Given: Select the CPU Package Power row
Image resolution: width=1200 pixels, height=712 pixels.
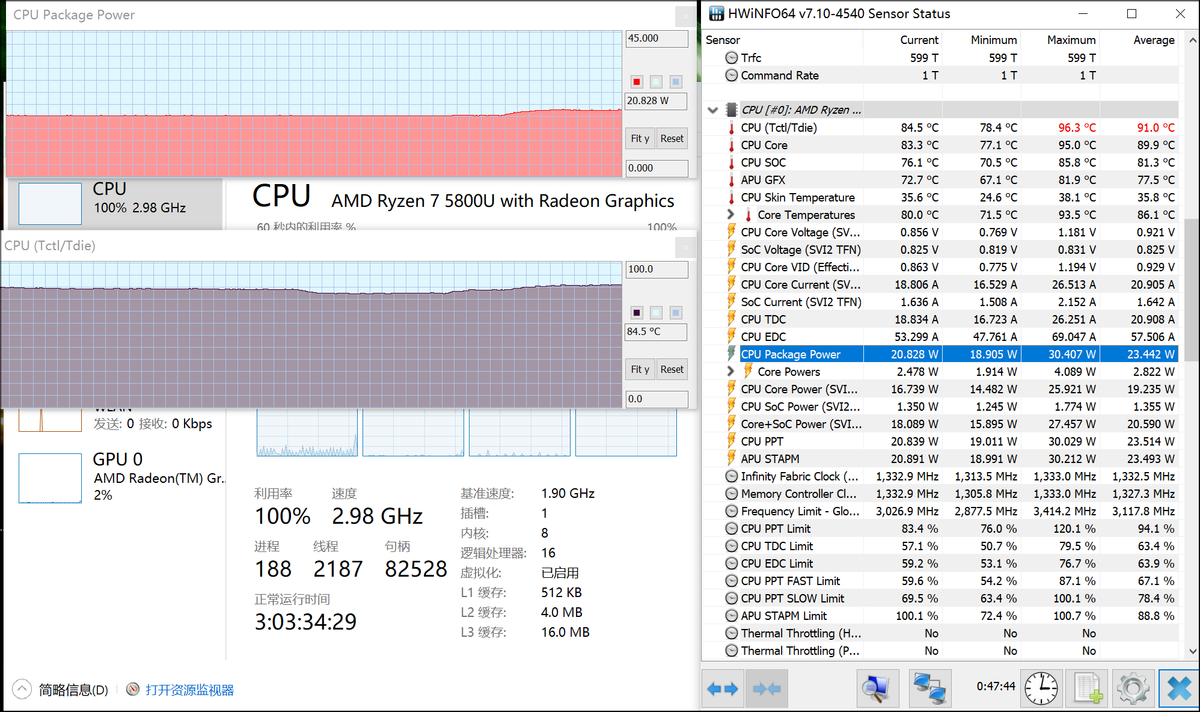Looking at the screenshot, I should pos(940,354).
